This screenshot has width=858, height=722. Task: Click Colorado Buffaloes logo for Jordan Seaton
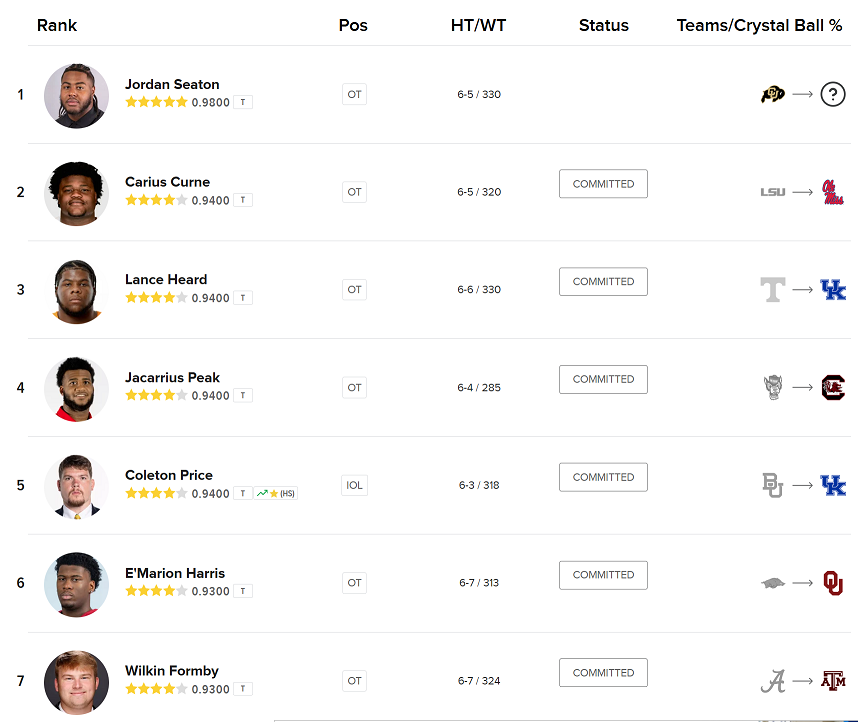pos(772,95)
